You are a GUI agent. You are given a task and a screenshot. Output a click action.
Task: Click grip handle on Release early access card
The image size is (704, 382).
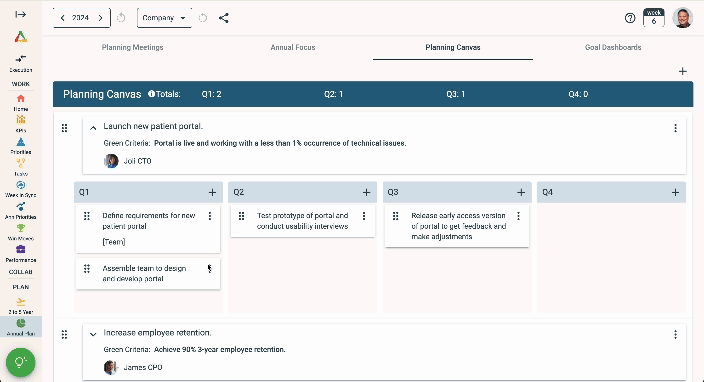tap(396, 216)
